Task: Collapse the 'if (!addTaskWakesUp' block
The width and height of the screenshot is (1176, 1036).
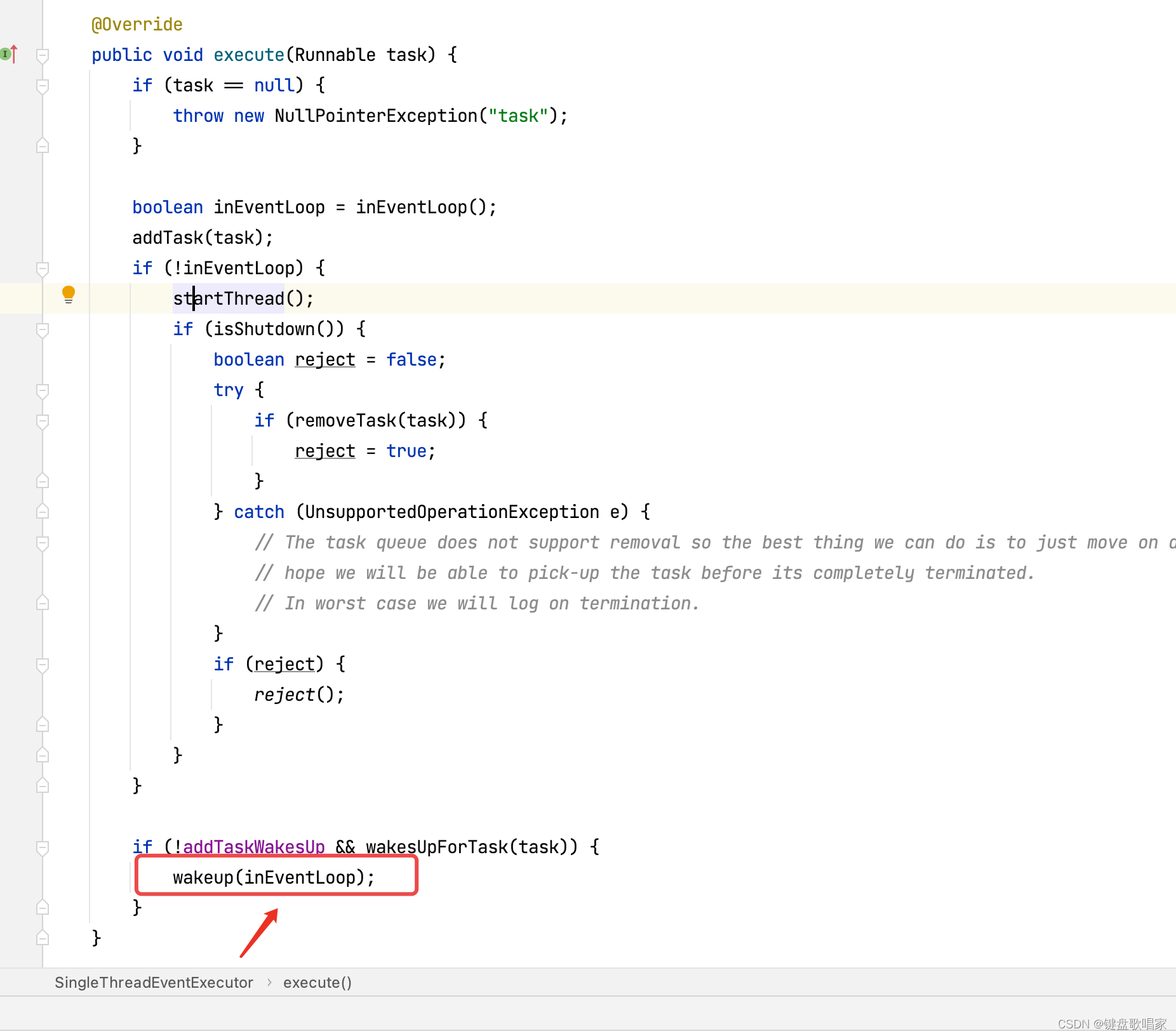Action: [x=43, y=847]
